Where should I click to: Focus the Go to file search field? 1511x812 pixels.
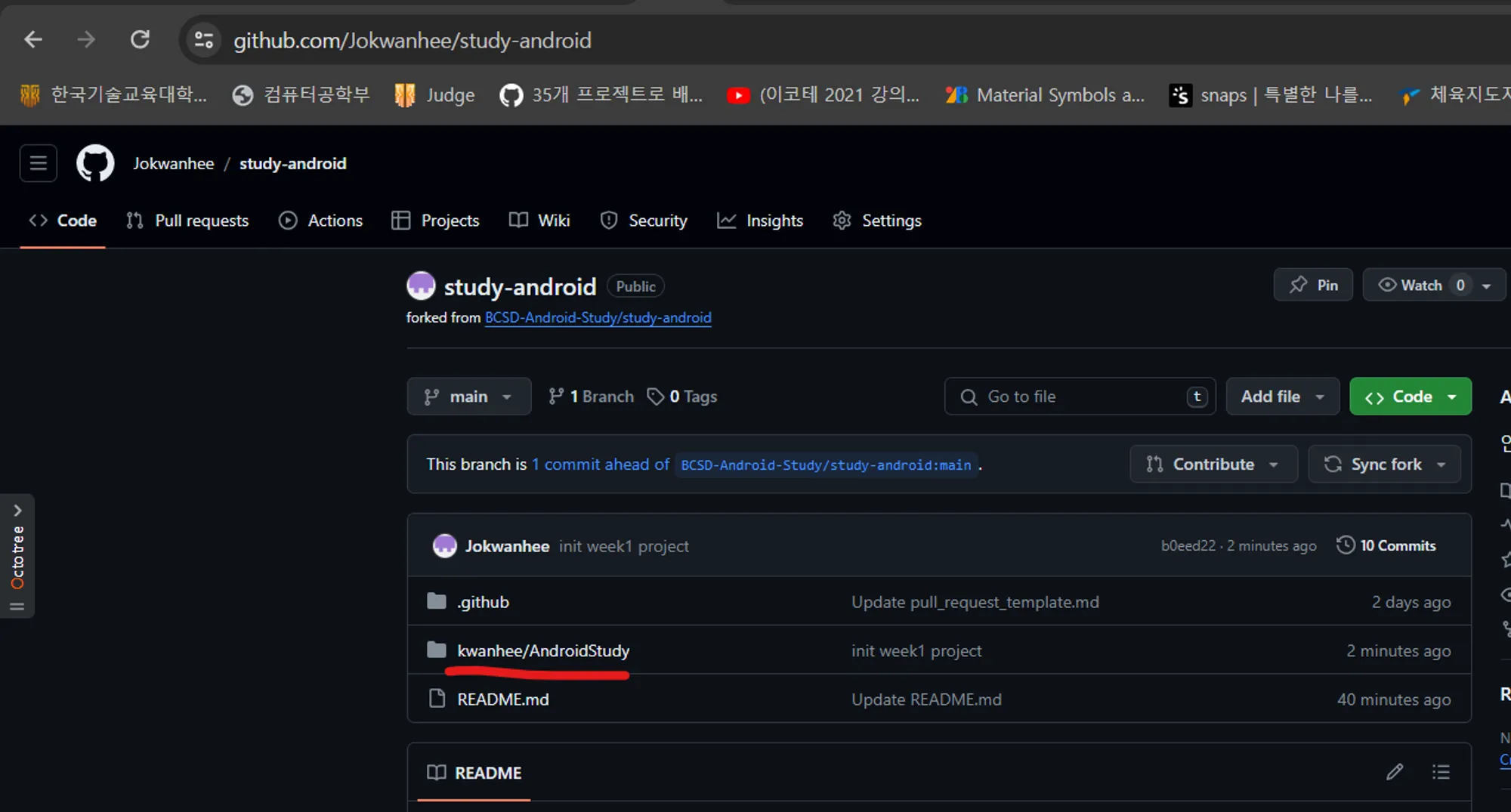click(1080, 397)
